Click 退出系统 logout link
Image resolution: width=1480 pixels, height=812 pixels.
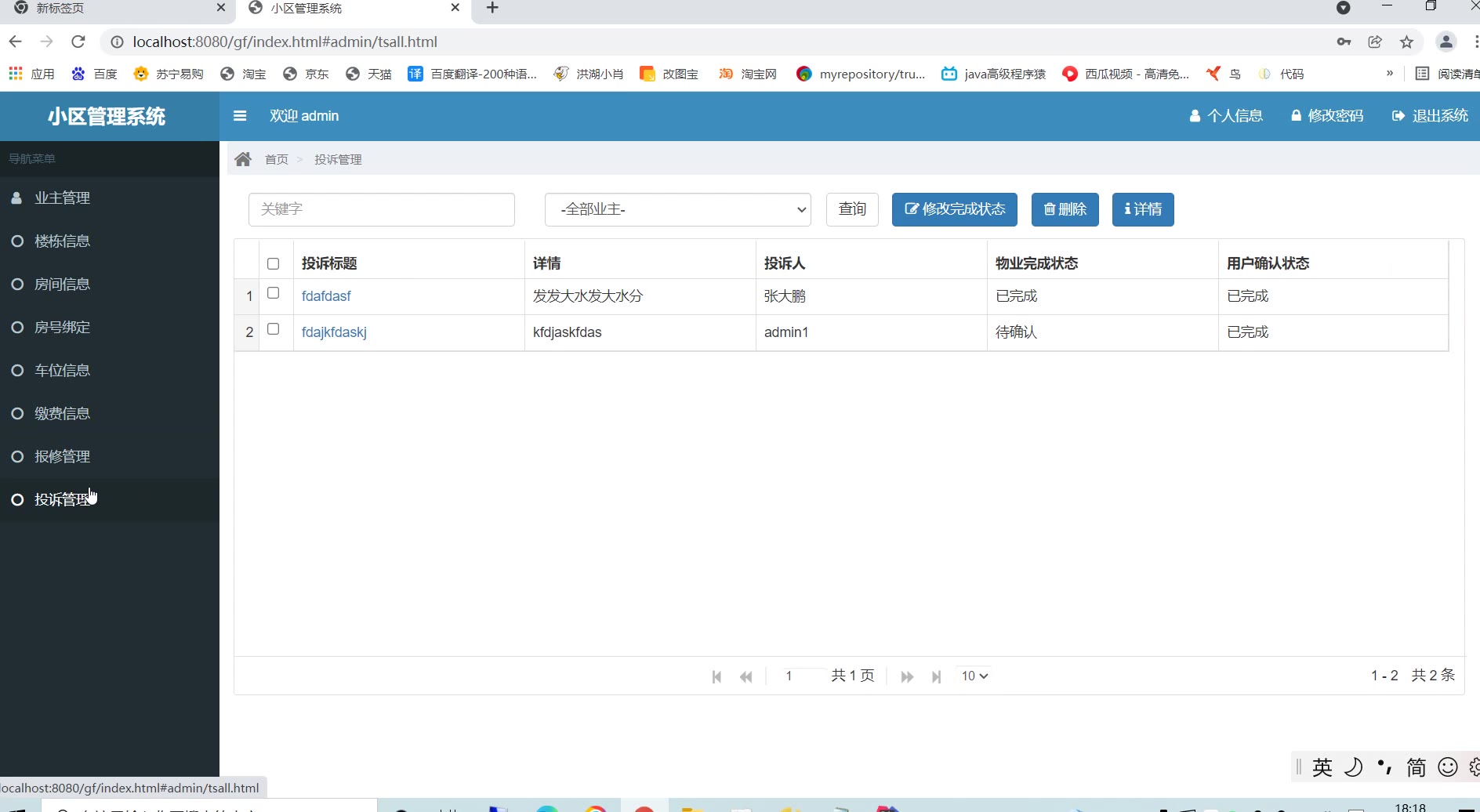pyautogui.click(x=1430, y=116)
